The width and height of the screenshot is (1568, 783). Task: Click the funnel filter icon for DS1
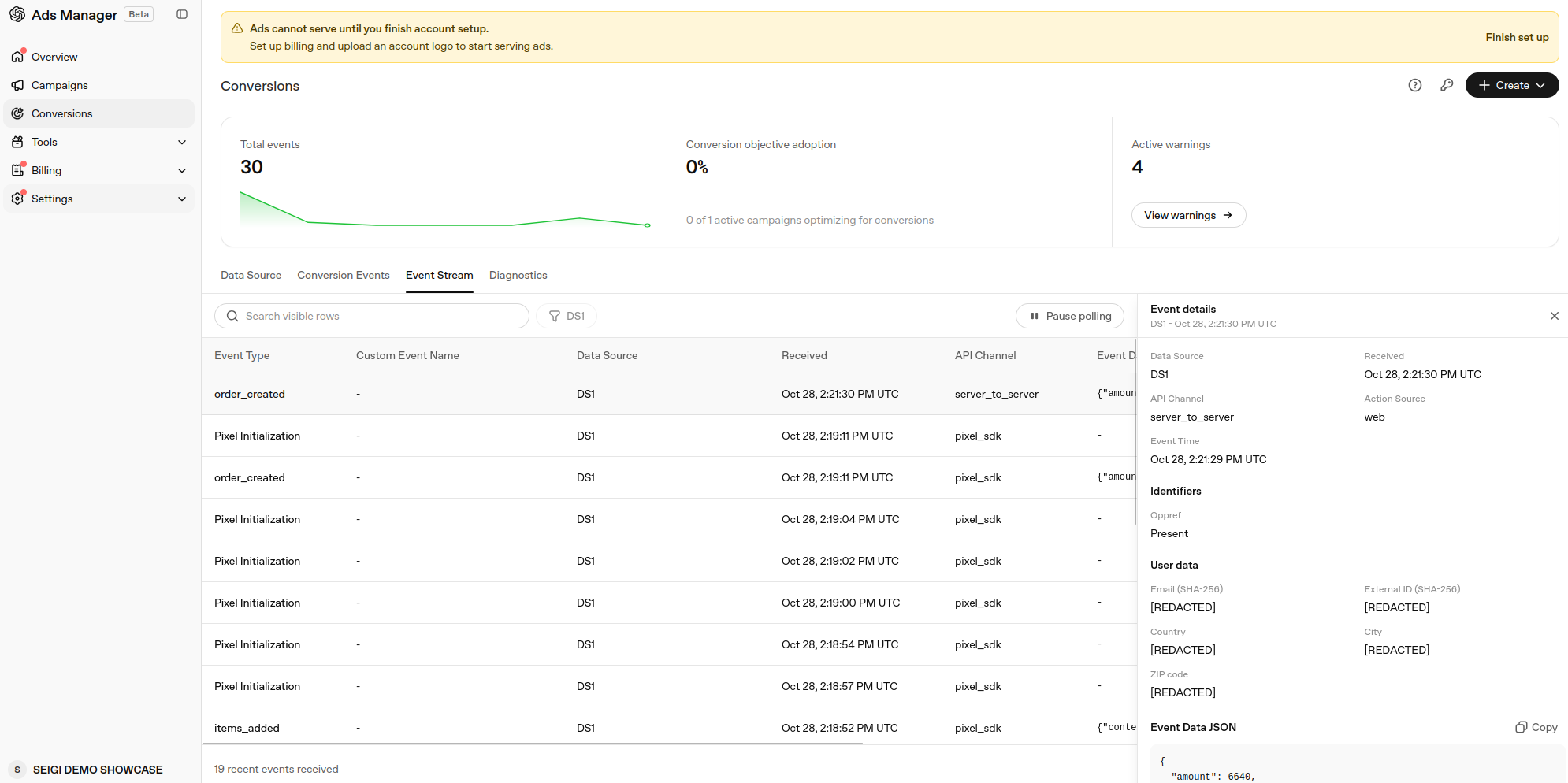coord(555,316)
